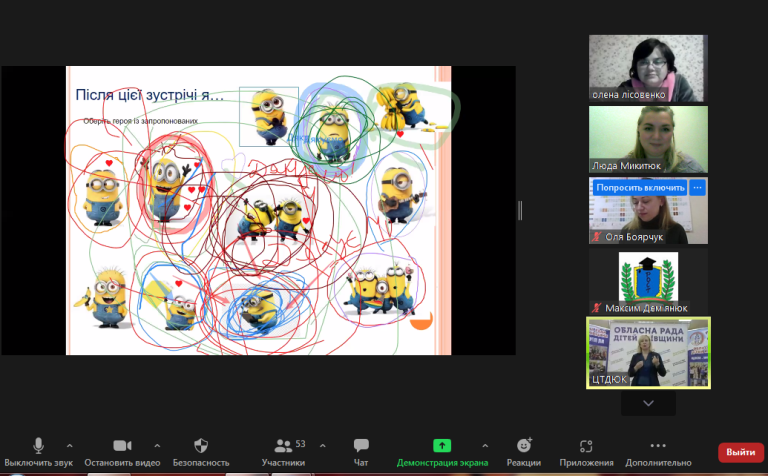Click Попросить включить button on Оля Боярчук
Viewport: 768px width, 476px height.
640,188
